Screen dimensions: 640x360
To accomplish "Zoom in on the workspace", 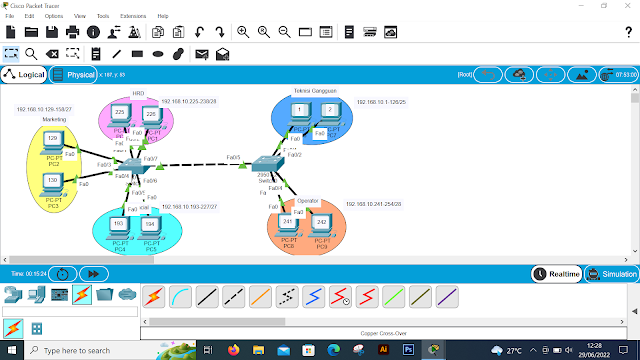I will [x=243, y=32].
